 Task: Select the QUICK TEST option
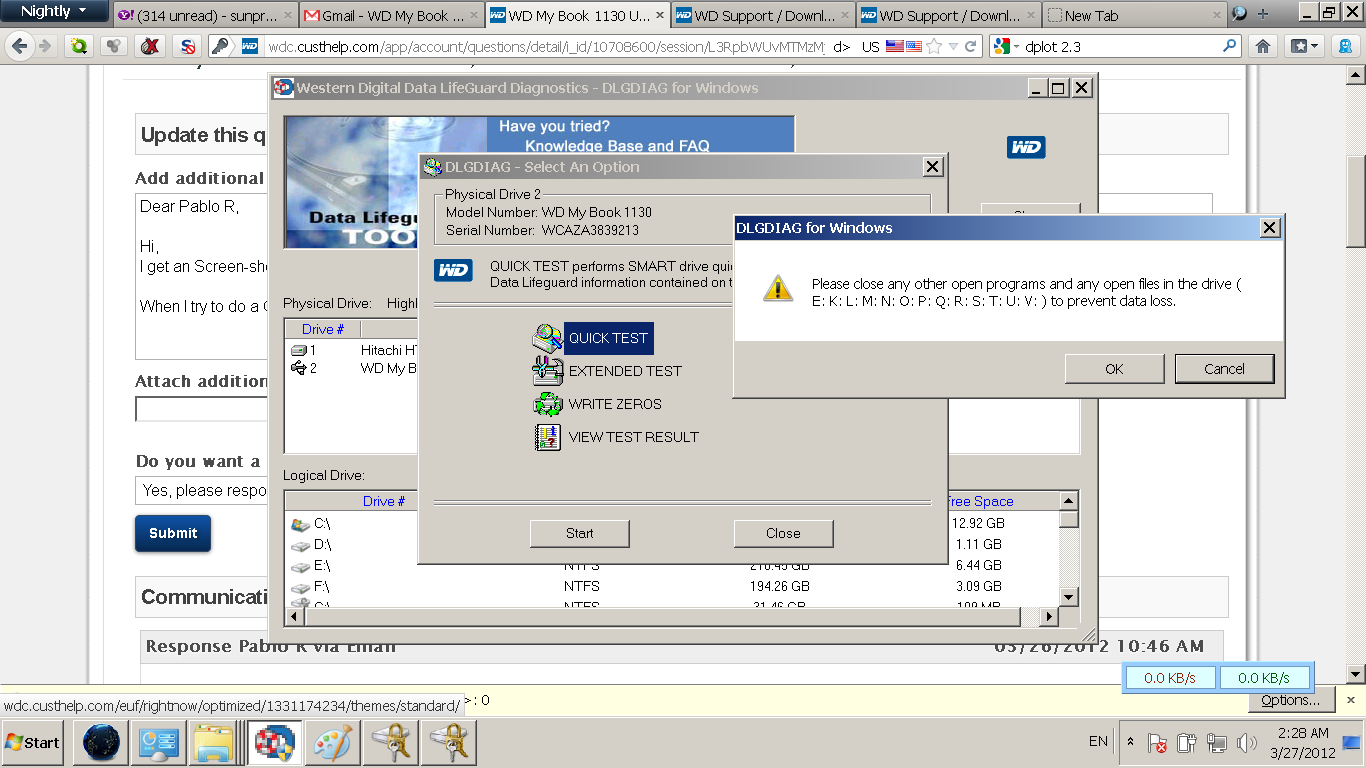point(608,338)
